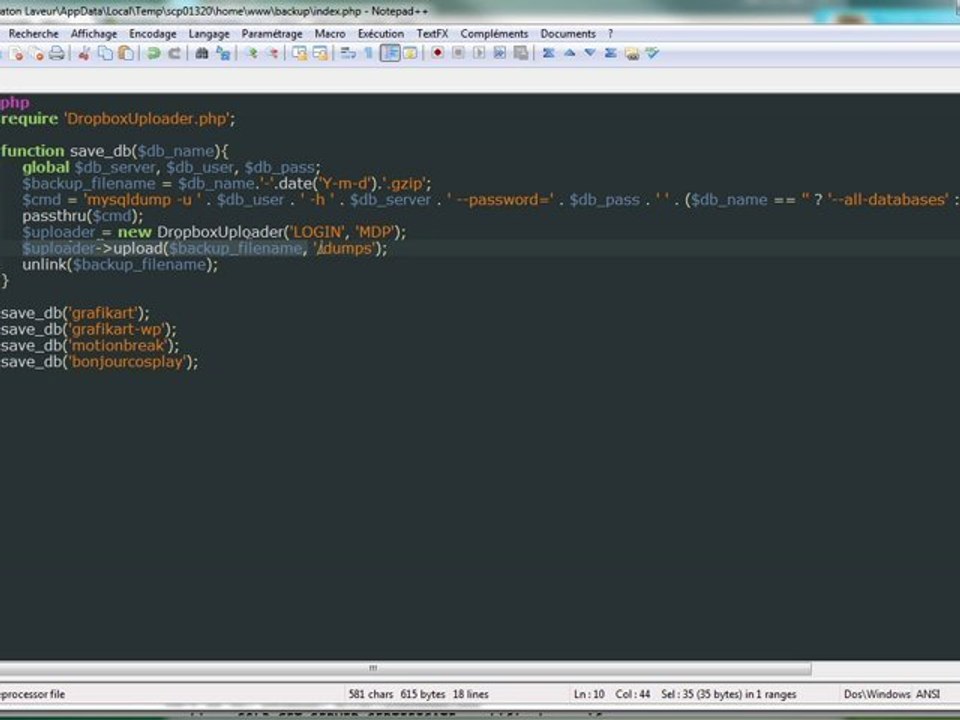
Task: Click the Paste clipboard icon
Action: [x=126, y=54]
